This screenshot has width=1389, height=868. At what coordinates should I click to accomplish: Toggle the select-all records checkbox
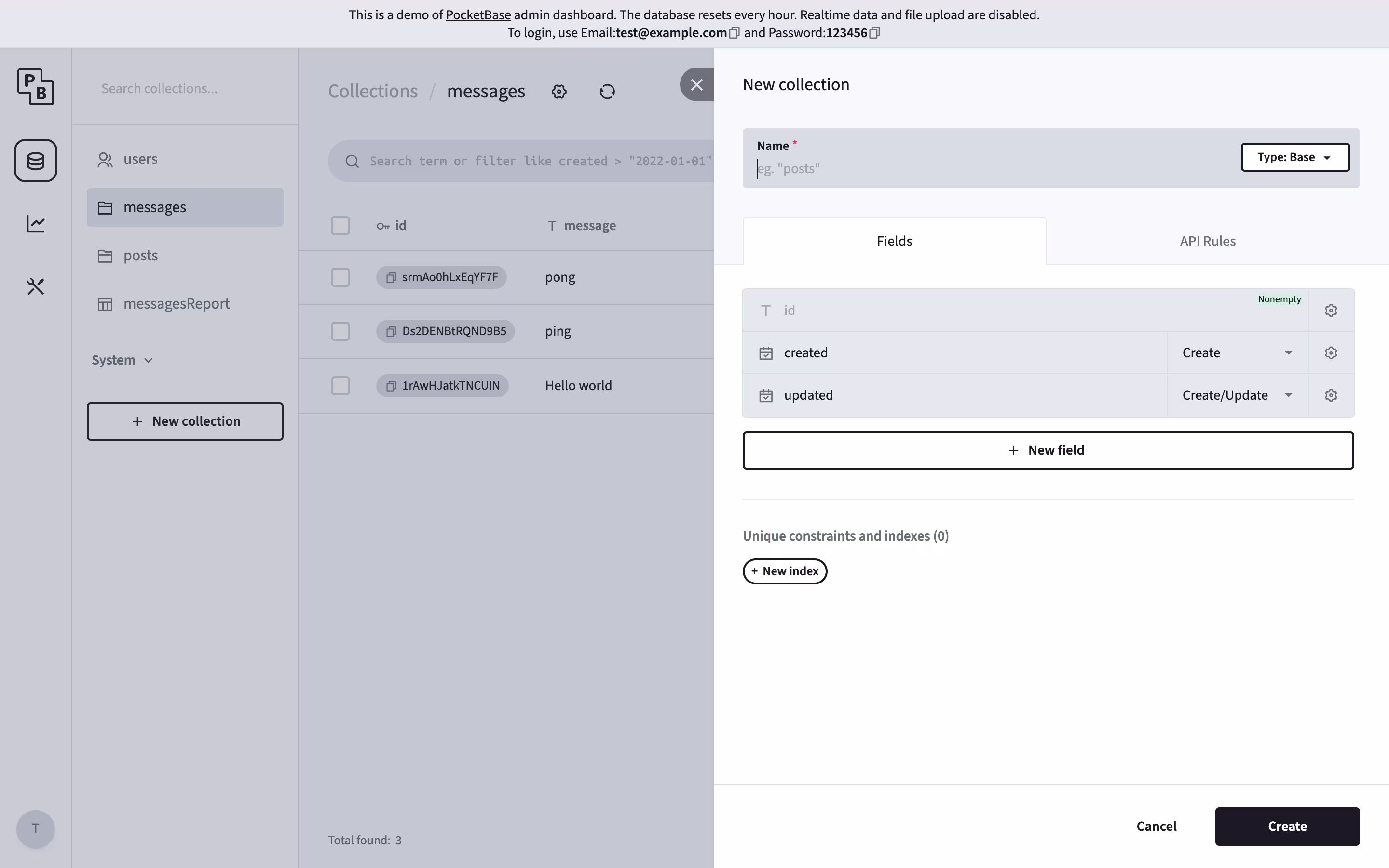point(340,226)
